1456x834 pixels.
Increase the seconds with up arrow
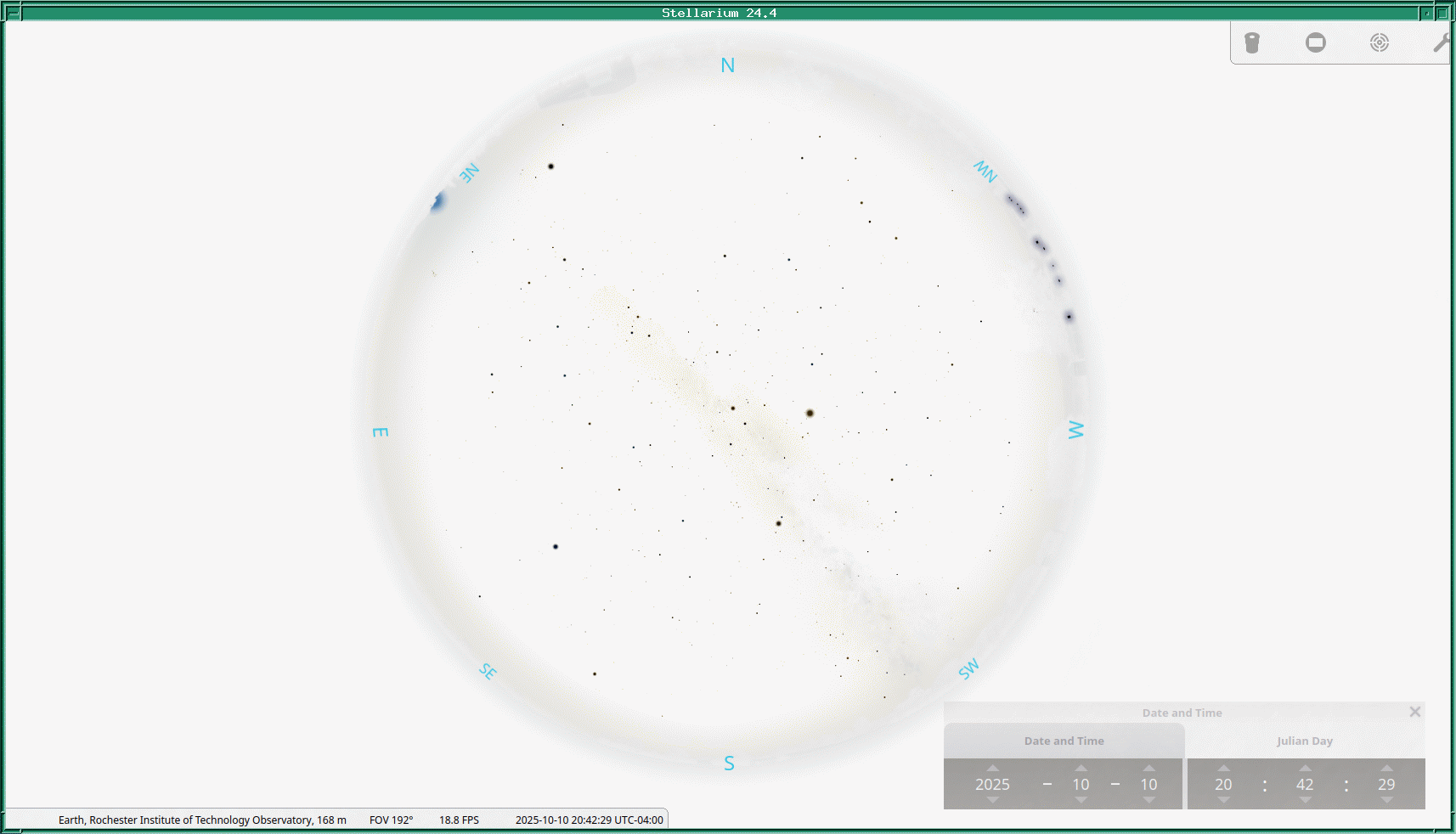pyautogui.click(x=1386, y=768)
